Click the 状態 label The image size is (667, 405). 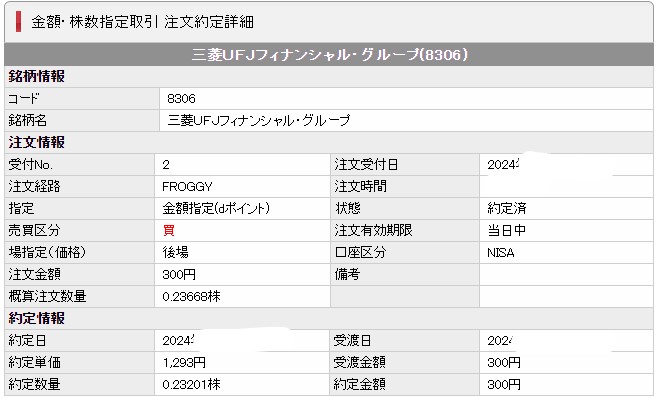348,208
